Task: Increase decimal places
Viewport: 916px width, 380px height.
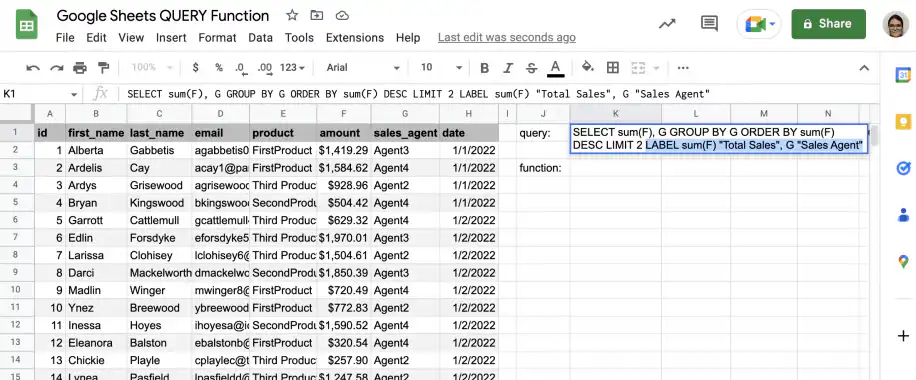Action: point(265,68)
